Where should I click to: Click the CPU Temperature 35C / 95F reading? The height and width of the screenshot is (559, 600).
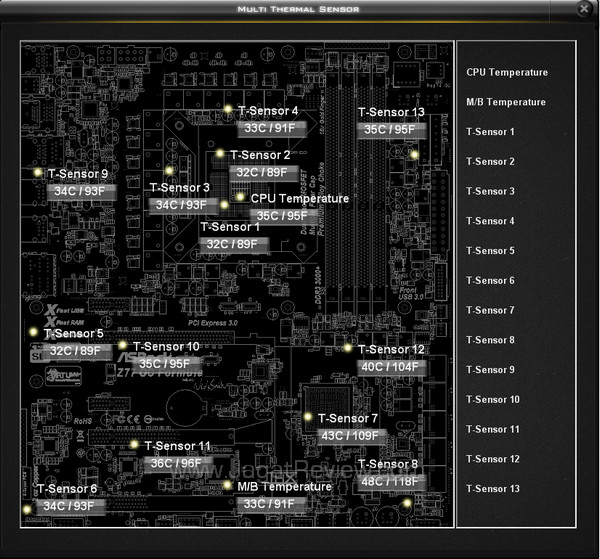[x=283, y=215]
